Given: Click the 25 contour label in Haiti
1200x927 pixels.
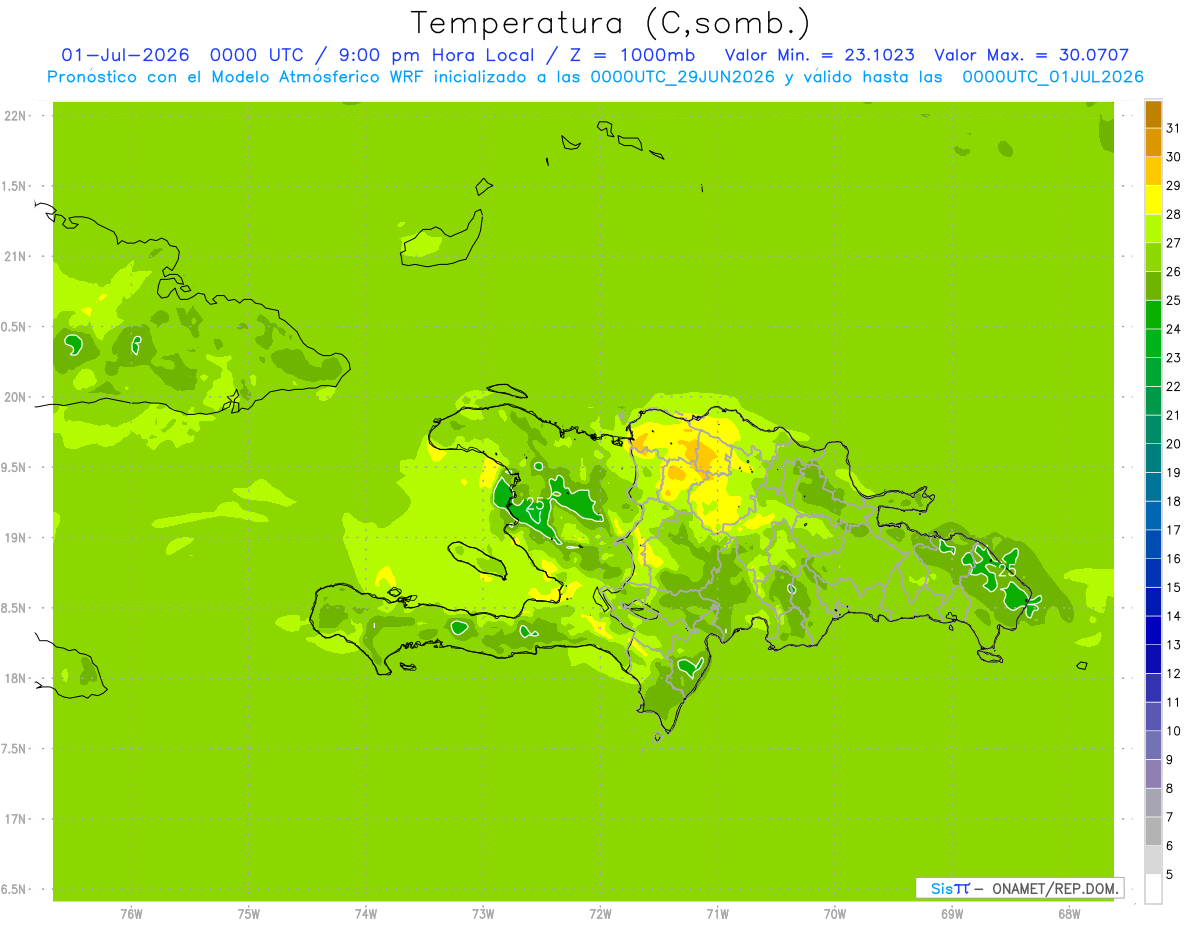Looking at the screenshot, I should click(x=535, y=504).
